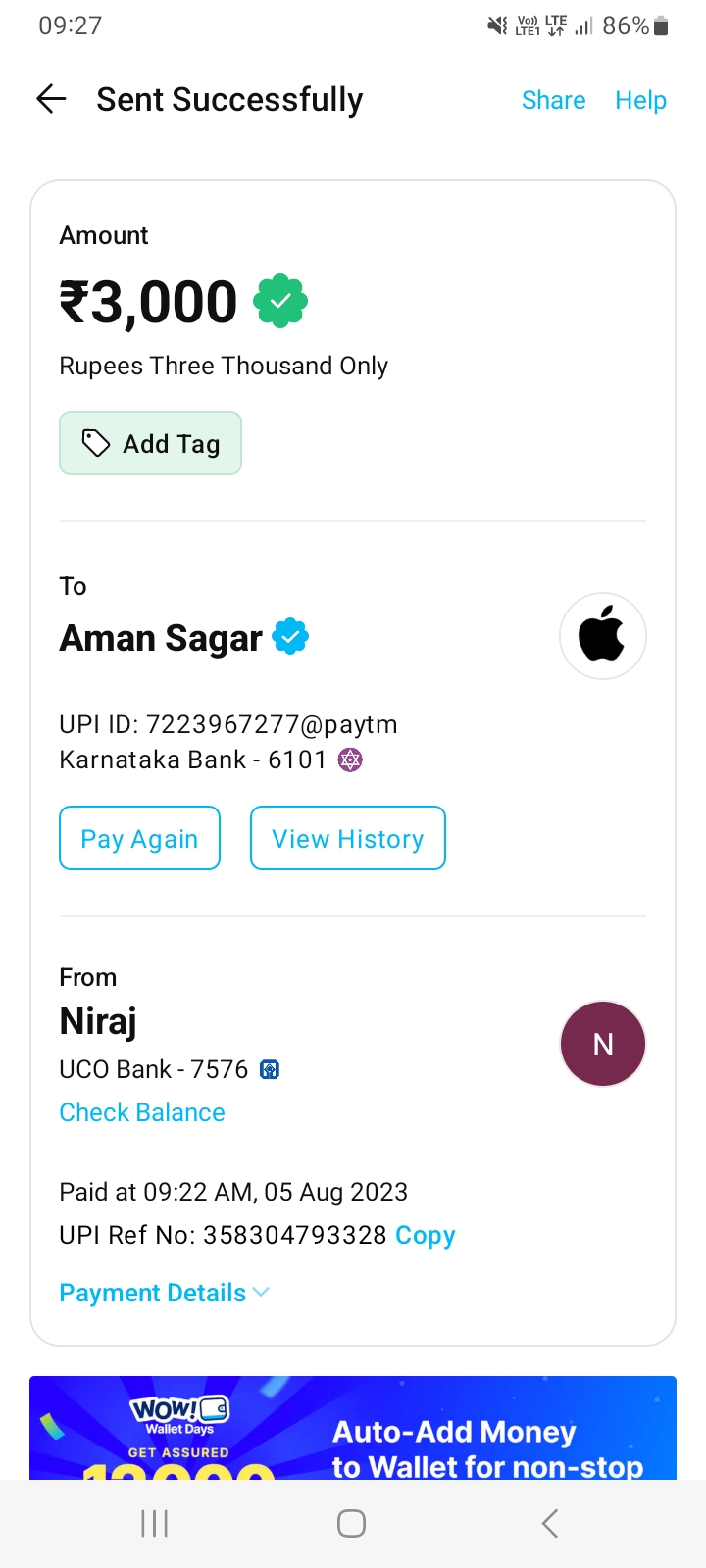Tap the tag icon in Add Tag
The width and height of the screenshot is (706, 1568).
[x=95, y=444]
